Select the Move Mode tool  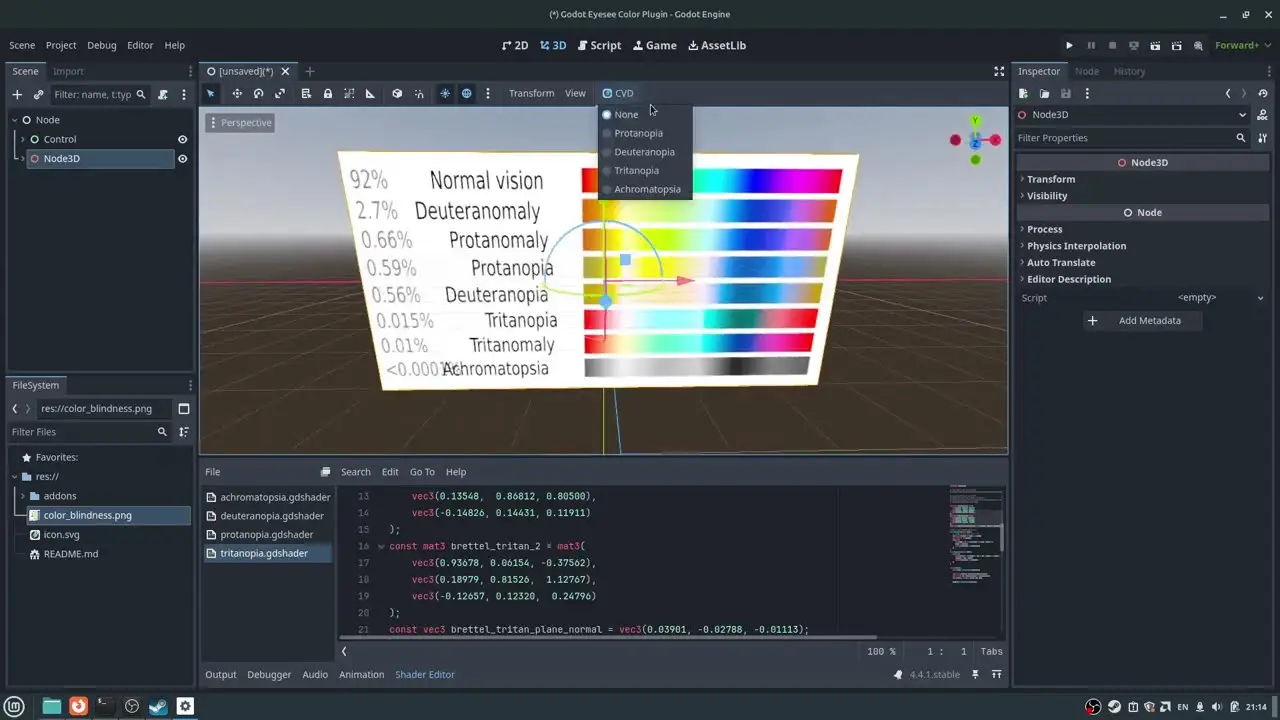click(237, 93)
